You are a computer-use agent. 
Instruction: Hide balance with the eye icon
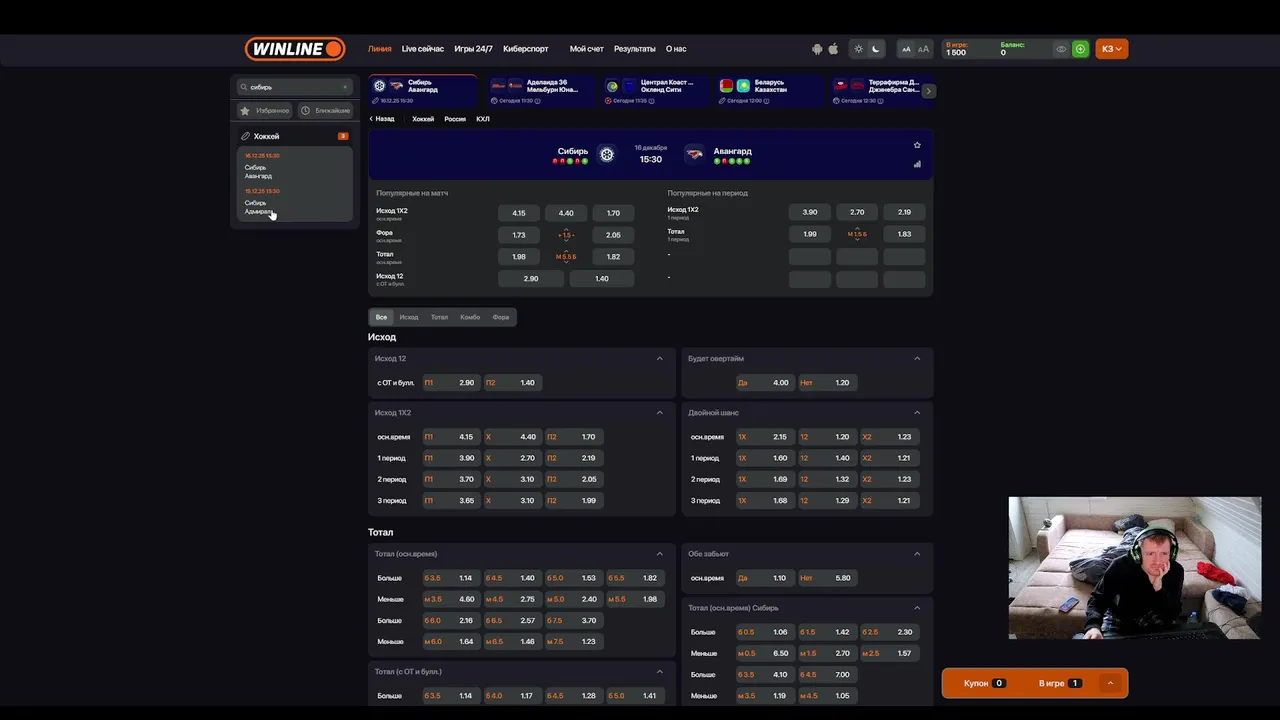pyautogui.click(x=1061, y=49)
